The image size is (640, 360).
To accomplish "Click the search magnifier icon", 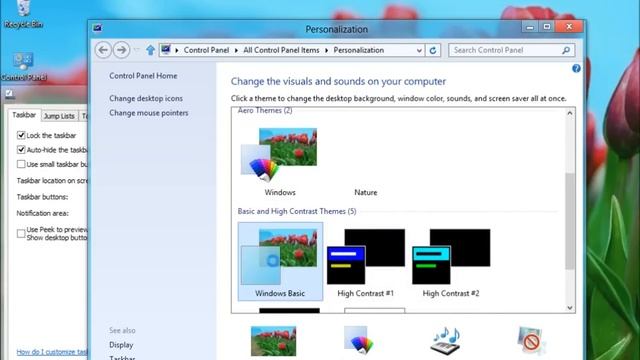I will [x=566, y=50].
